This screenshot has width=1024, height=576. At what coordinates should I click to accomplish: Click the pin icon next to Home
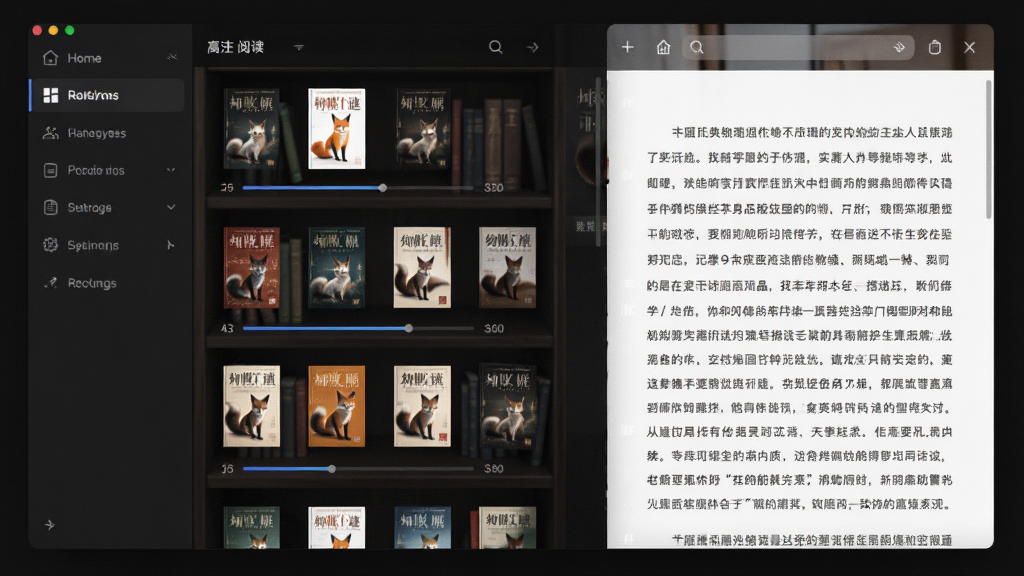(172, 57)
